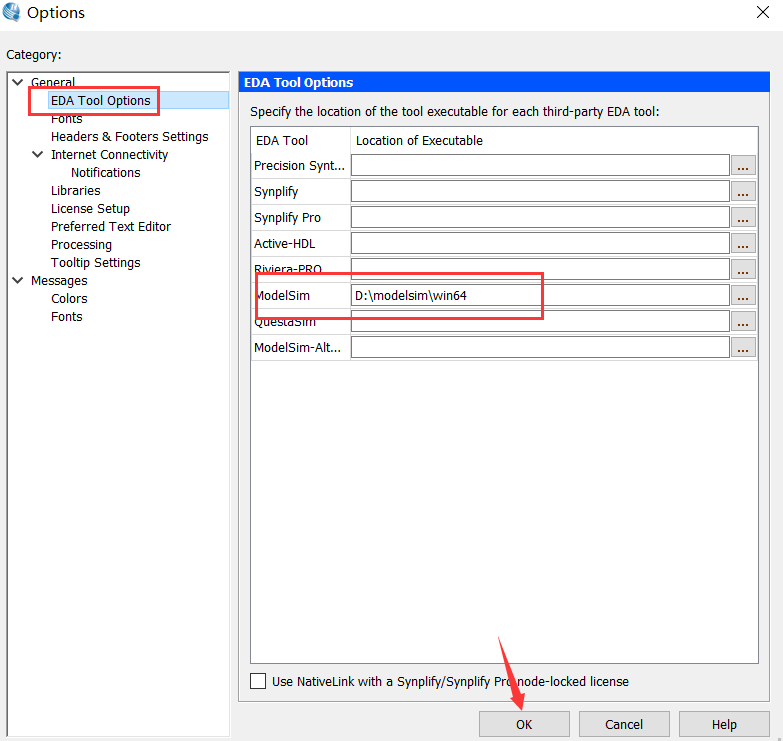
Task: Click the Synplify Pro path field
Action: pos(540,217)
